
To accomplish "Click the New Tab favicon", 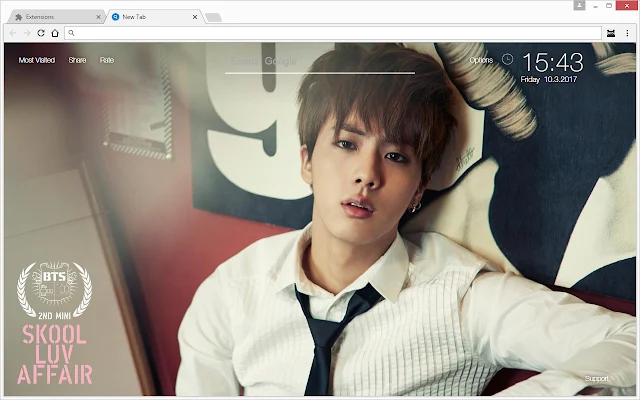I will click(x=116, y=17).
